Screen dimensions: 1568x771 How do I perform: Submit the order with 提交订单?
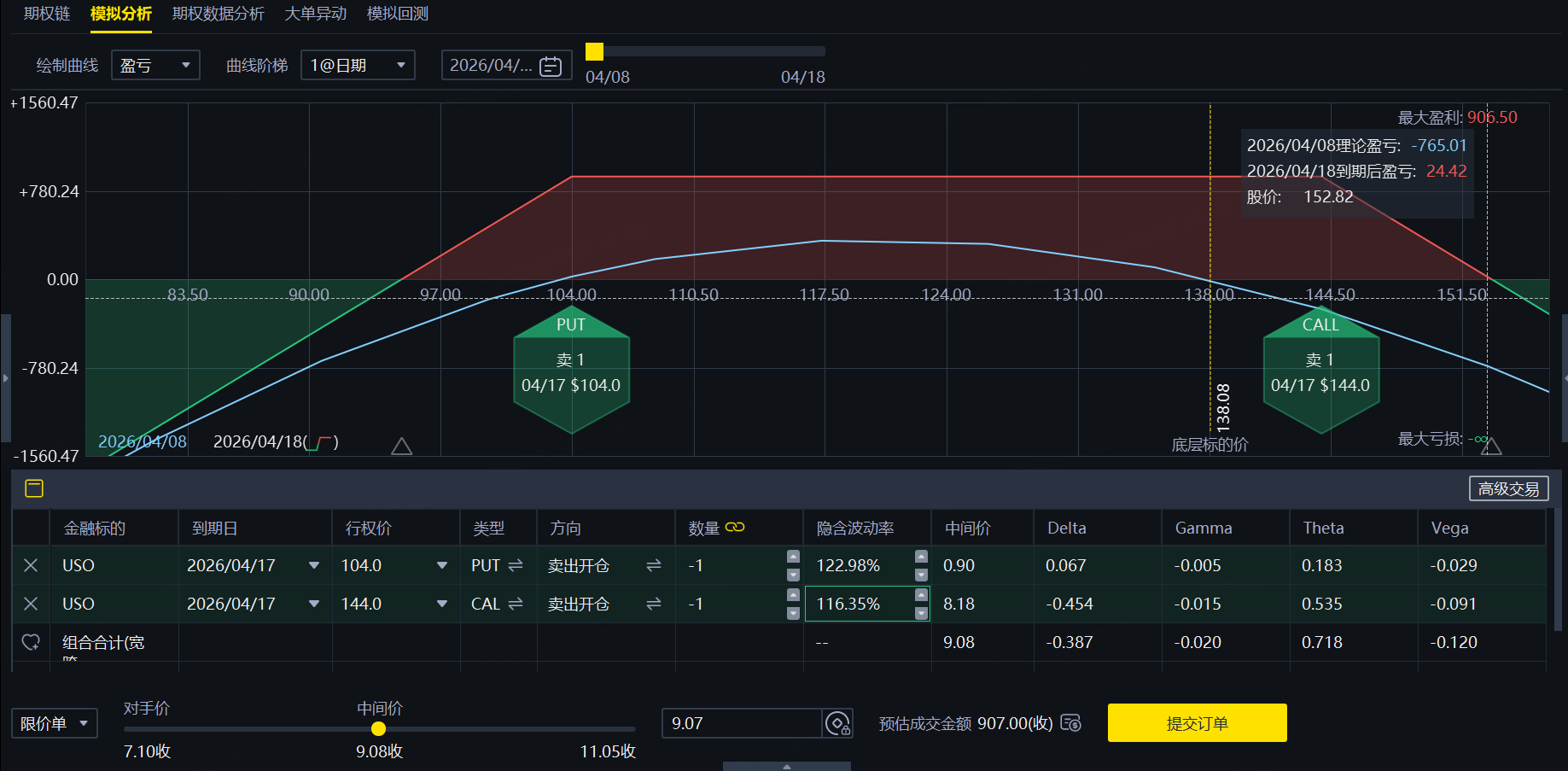click(x=1197, y=723)
